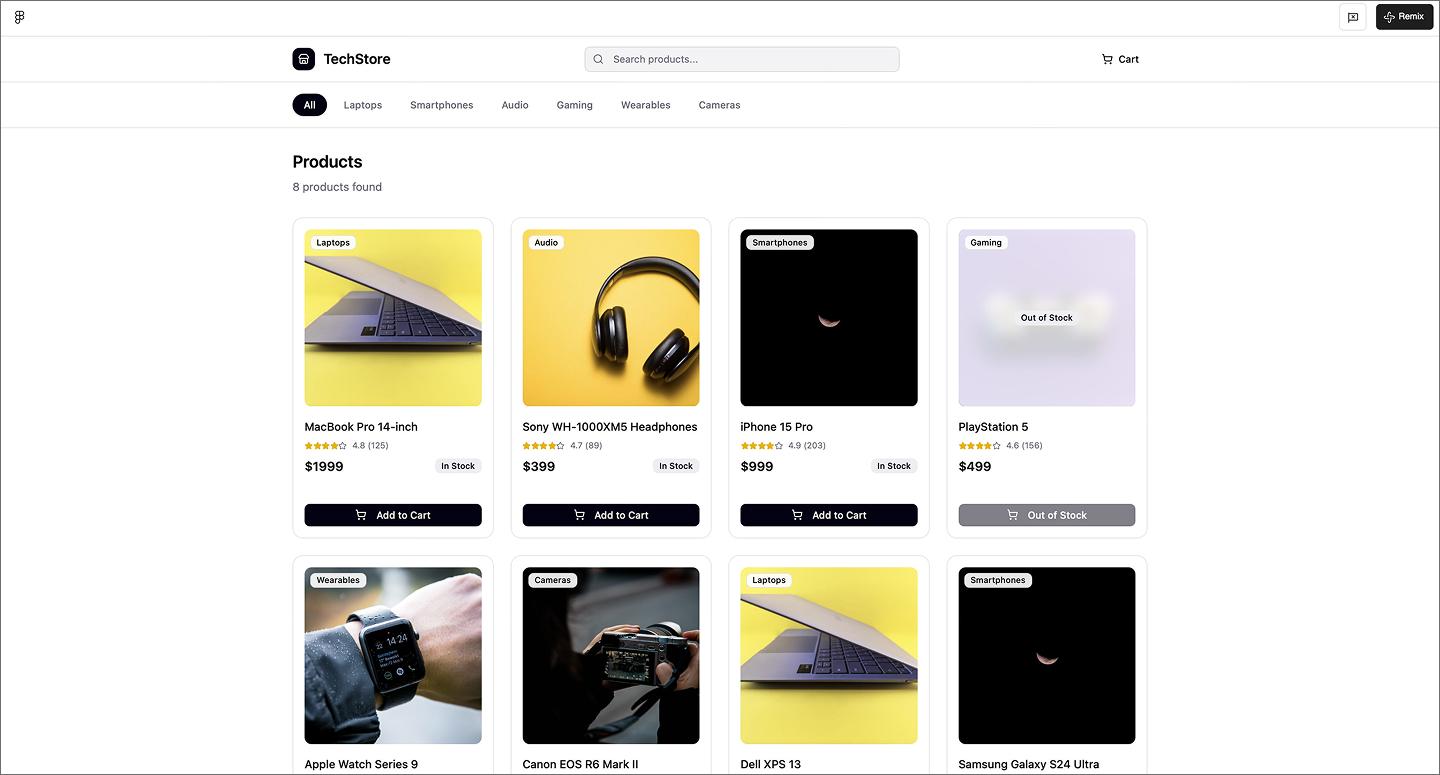The width and height of the screenshot is (1440, 775).
Task: Click the star rating of MacBook Pro
Action: point(326,446)
